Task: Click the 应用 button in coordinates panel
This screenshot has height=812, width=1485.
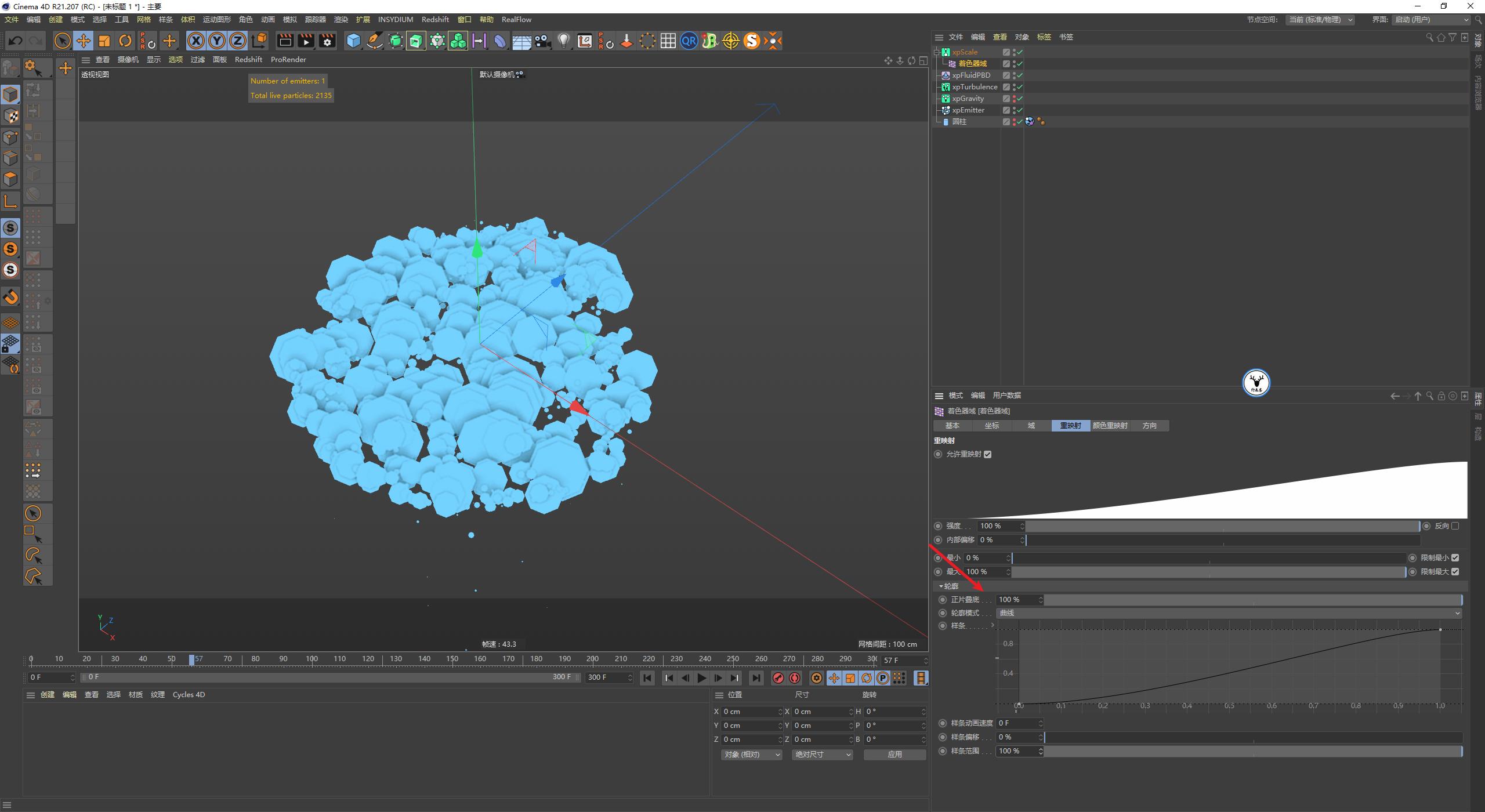Action: tap(894, 755)
